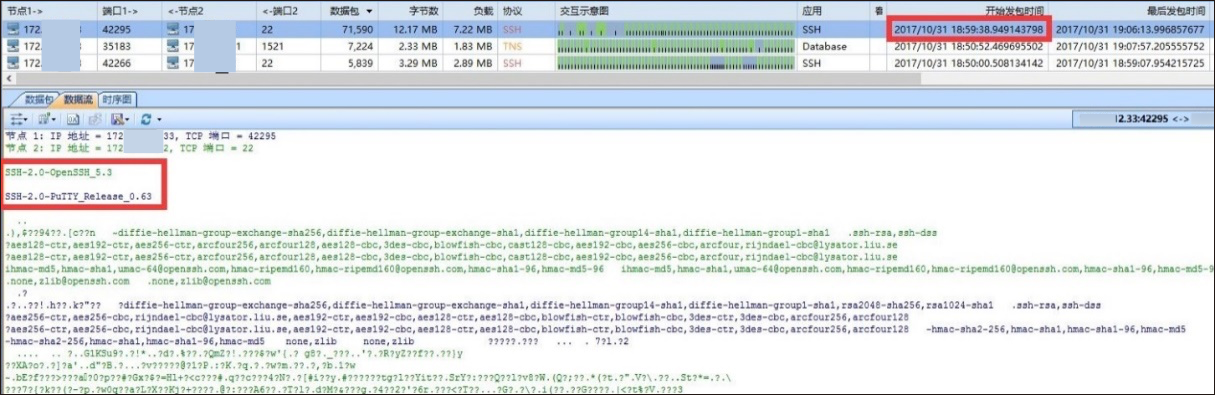Image resolution: width=1215 pixels, height=395 pixels.
Task: Click the greyed-out copy icon in toolbar
Action: [x=95, y=119]
